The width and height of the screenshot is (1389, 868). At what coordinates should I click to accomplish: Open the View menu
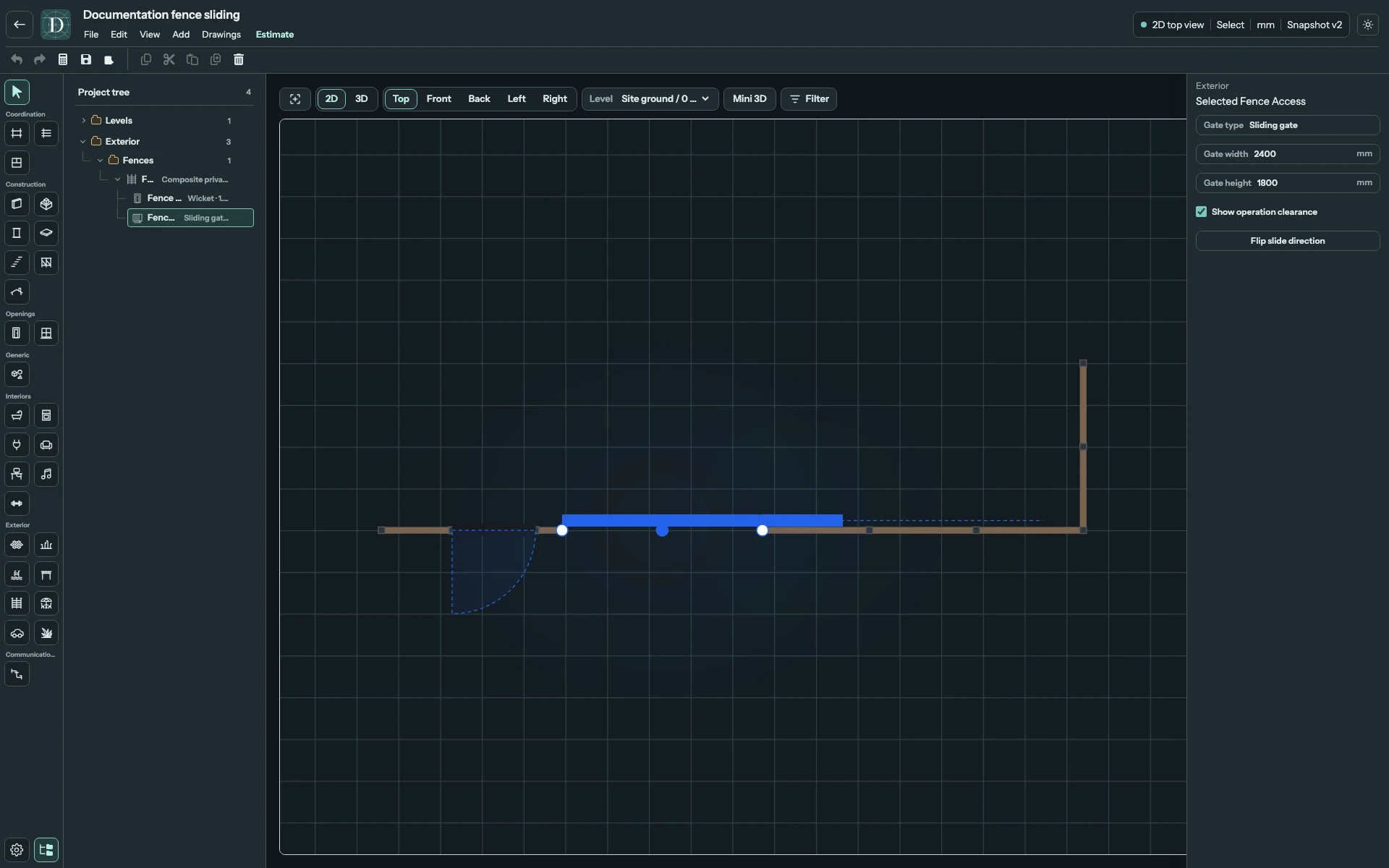150,35
